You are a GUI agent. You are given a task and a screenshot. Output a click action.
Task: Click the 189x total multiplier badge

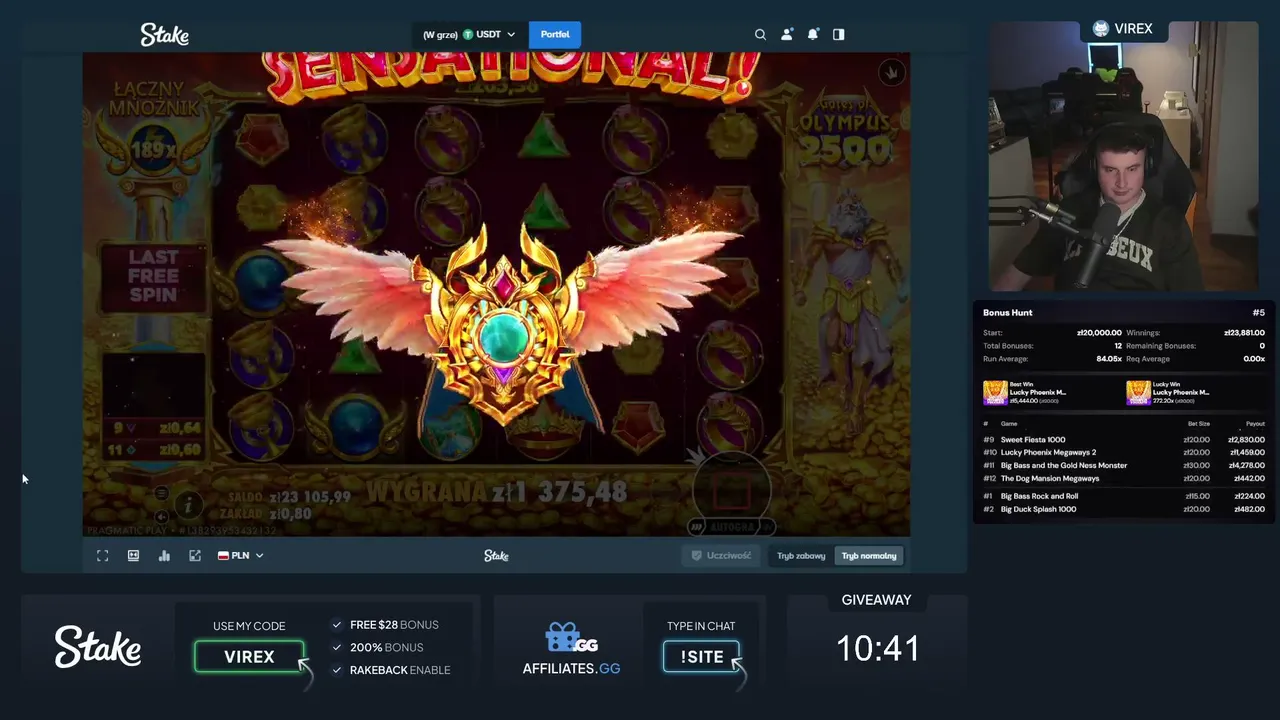click(x=152, y=149)
